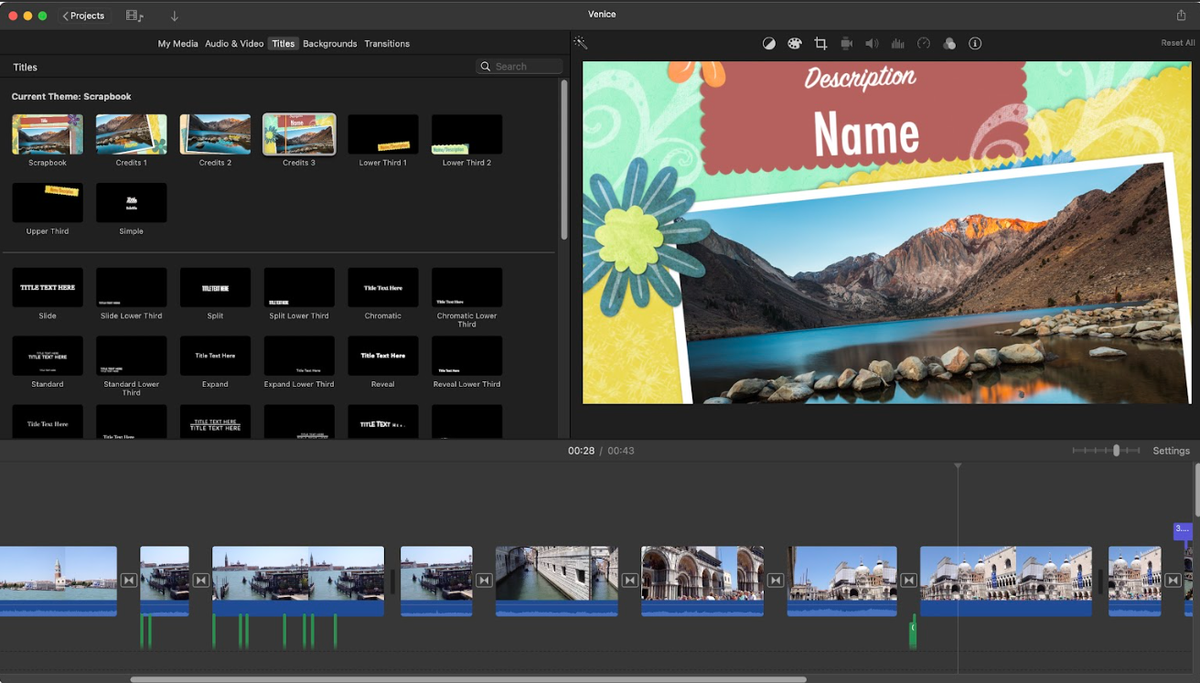Select the Split title style
This screenshot has width=1200, height=683.
pos(215,288)
